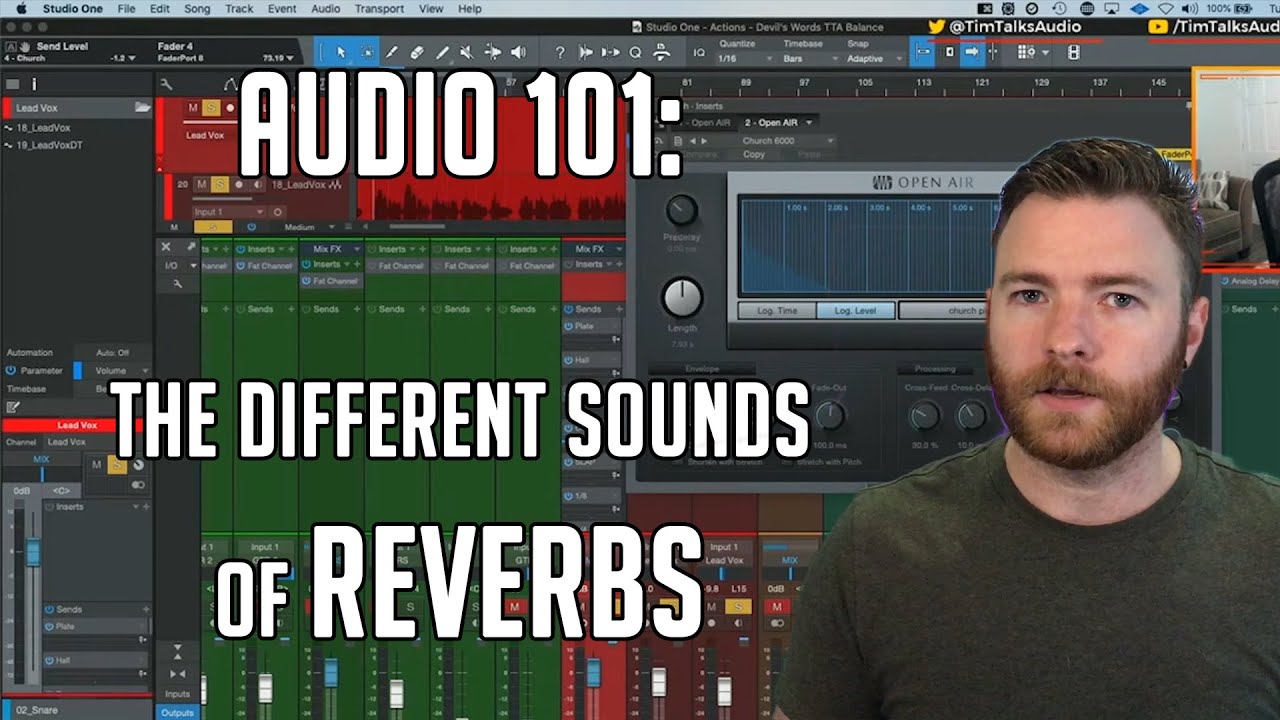Click the Log. Time button in Open Air
The image size is (1280, 720).
point(777,311)
